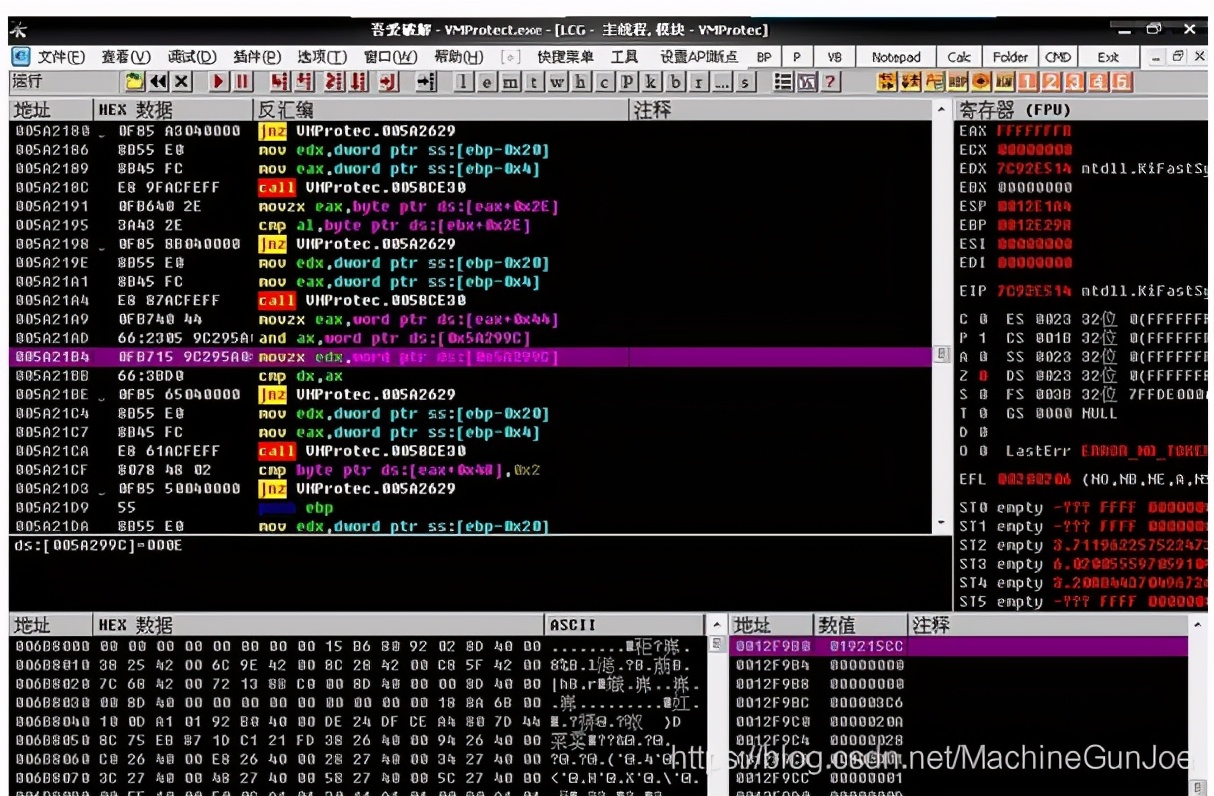Open Executable modules with 'e' button

pos(486,82)
